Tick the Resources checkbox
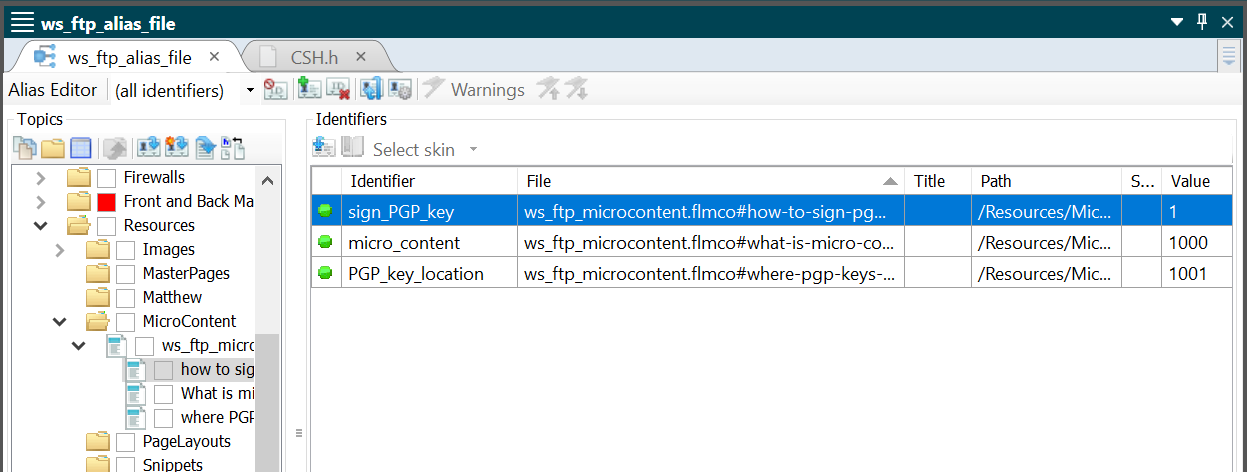The width and height of the screenshot is (1247, 472). (x=106, y=226)
